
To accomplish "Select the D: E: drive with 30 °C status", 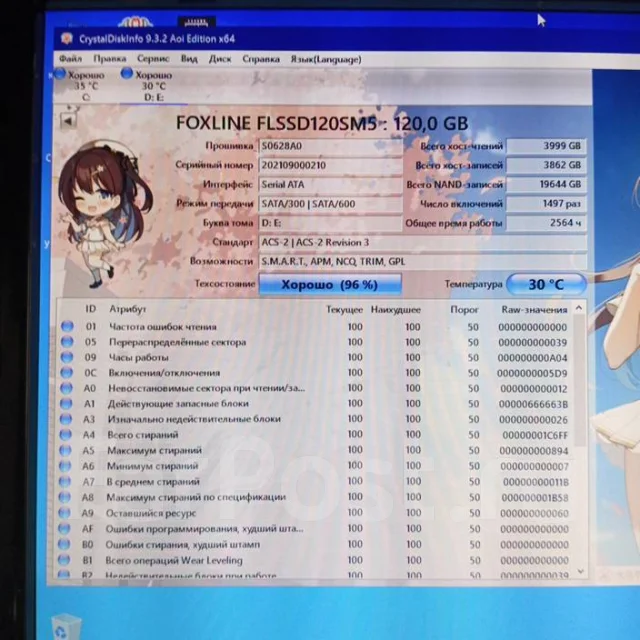I will (149, 86).
